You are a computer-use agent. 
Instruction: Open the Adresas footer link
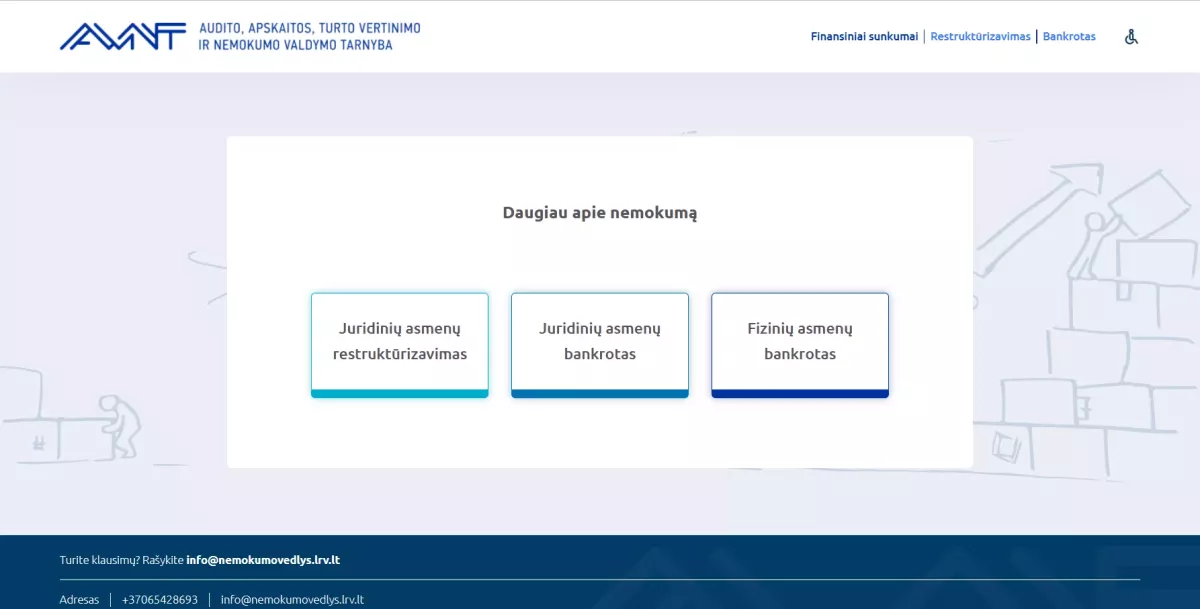[79, 599]
